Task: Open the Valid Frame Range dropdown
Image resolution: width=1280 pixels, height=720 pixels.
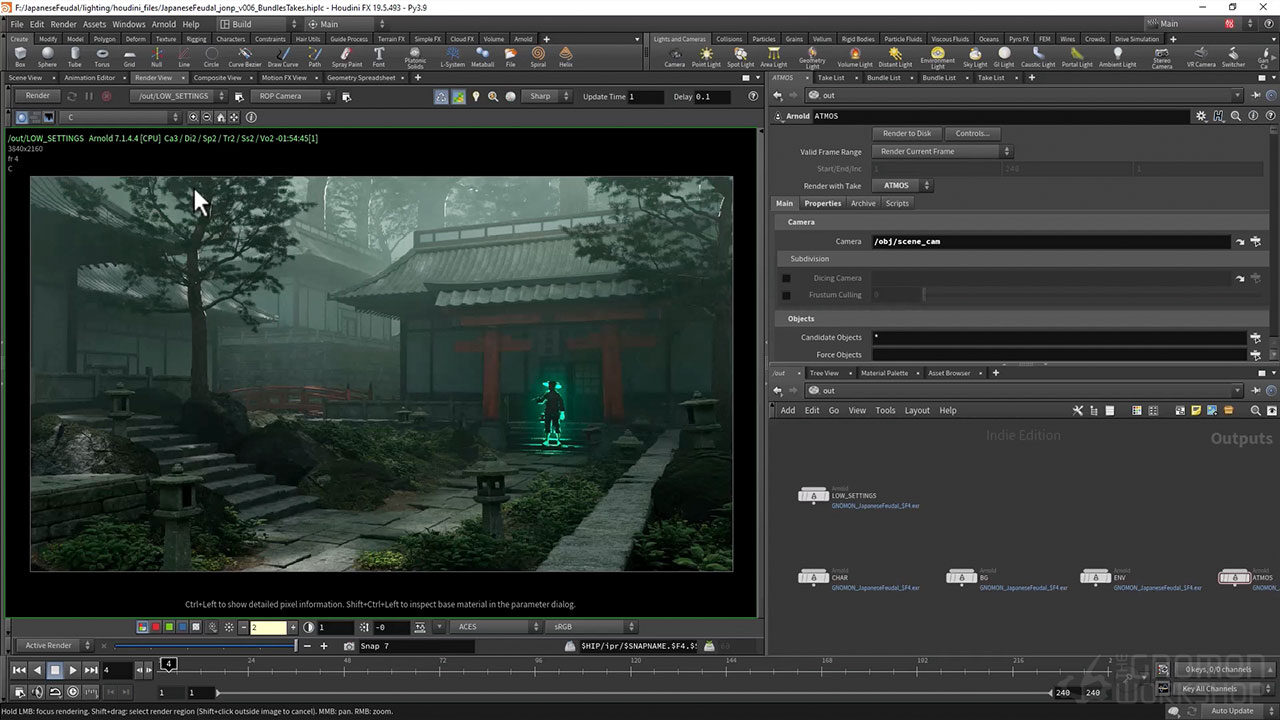Action: pyautogui.click(x=942, y=152)
